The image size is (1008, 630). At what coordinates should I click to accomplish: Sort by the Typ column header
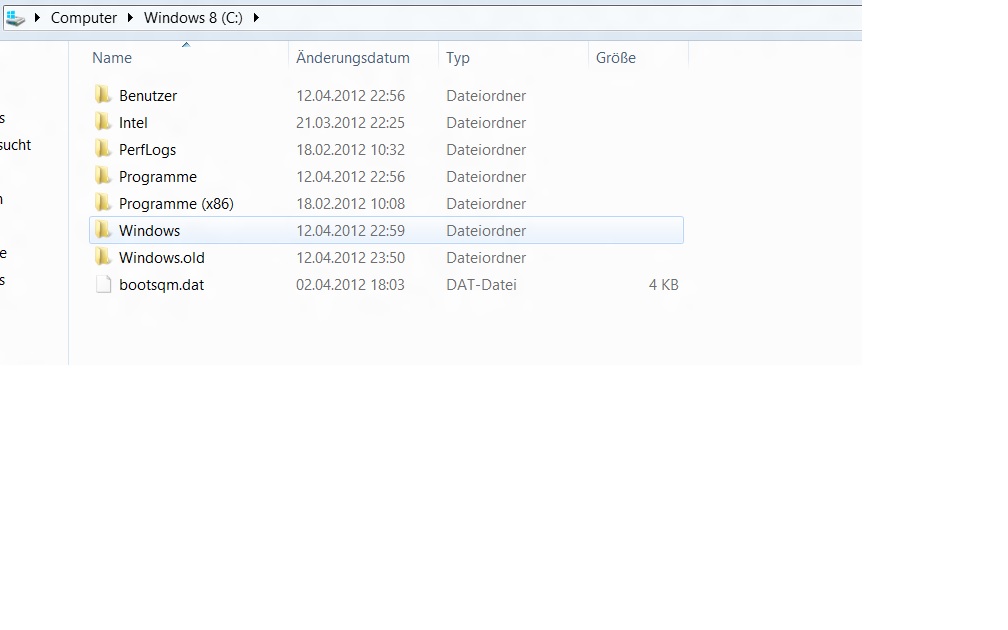click(x=458, y=58)
